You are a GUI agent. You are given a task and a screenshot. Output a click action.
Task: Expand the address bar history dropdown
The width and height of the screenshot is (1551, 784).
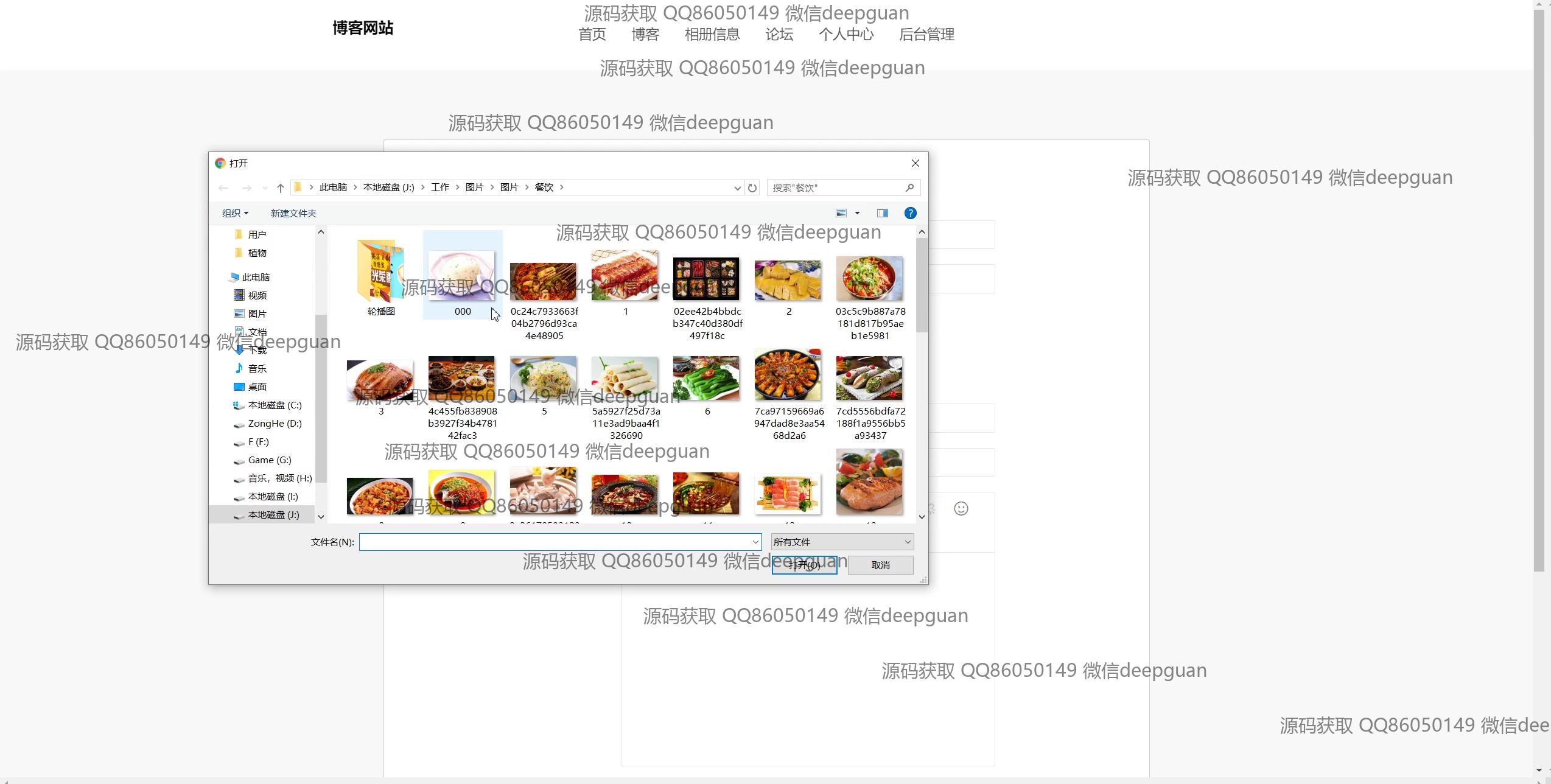tap(737, 187)
